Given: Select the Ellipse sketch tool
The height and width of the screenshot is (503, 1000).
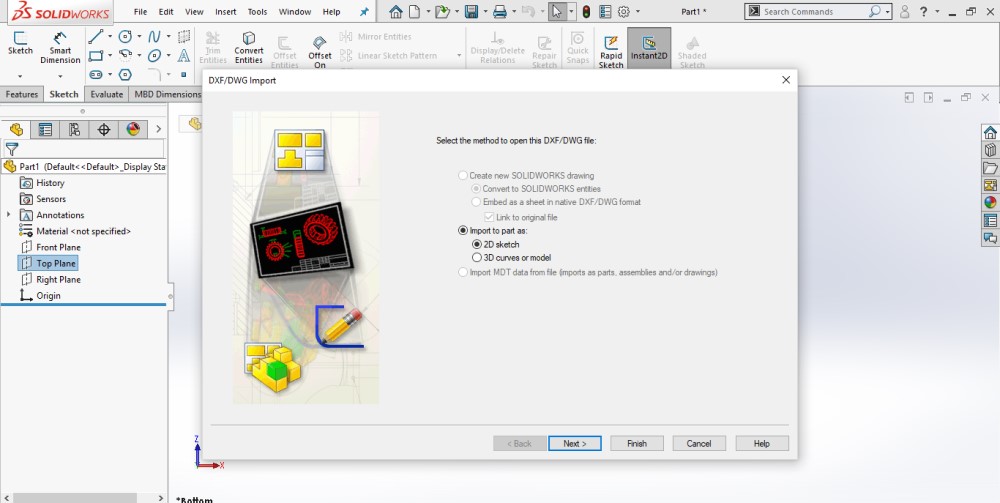Looking at the screenshot, I should pos(154,55).
